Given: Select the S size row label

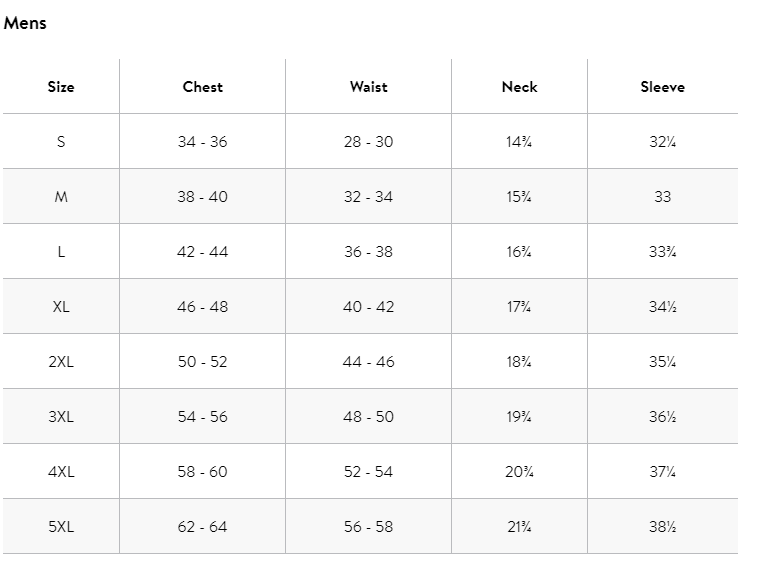Looking at the screenshot, I should coord(61,142).
